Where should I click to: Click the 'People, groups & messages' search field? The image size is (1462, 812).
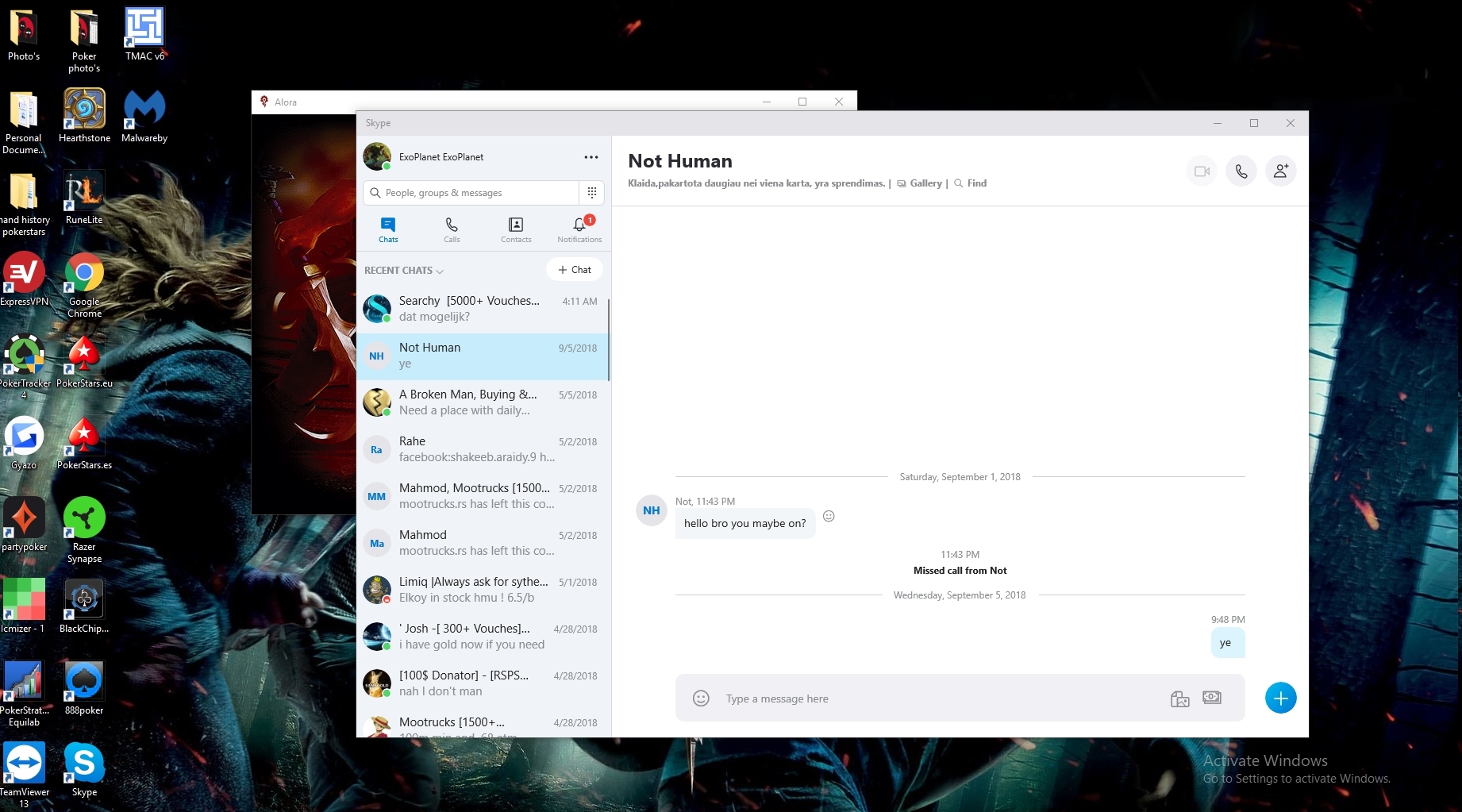click(471, 193)
